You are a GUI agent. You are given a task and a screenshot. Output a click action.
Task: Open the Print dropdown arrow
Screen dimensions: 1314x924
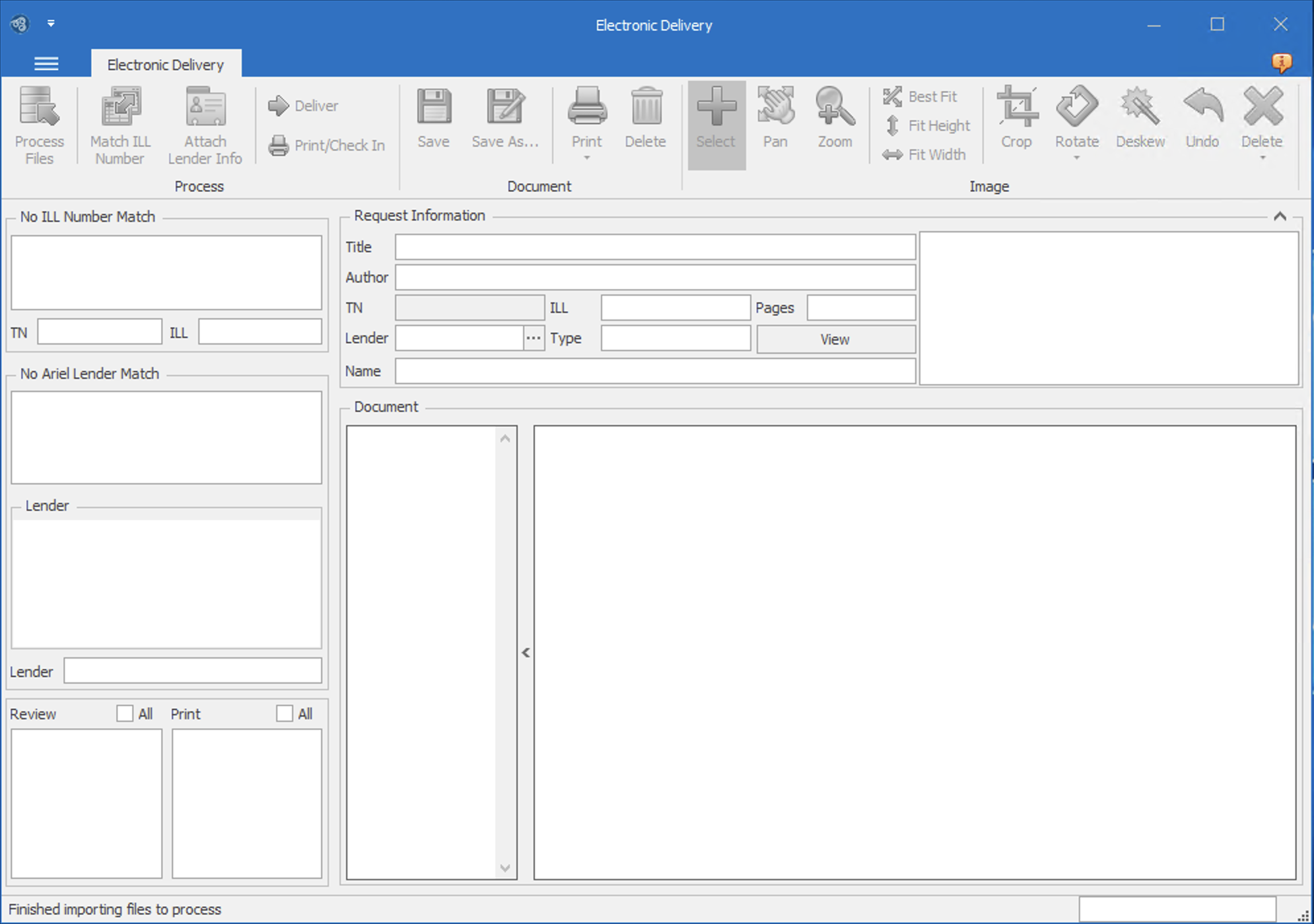(x=586, y=158)
